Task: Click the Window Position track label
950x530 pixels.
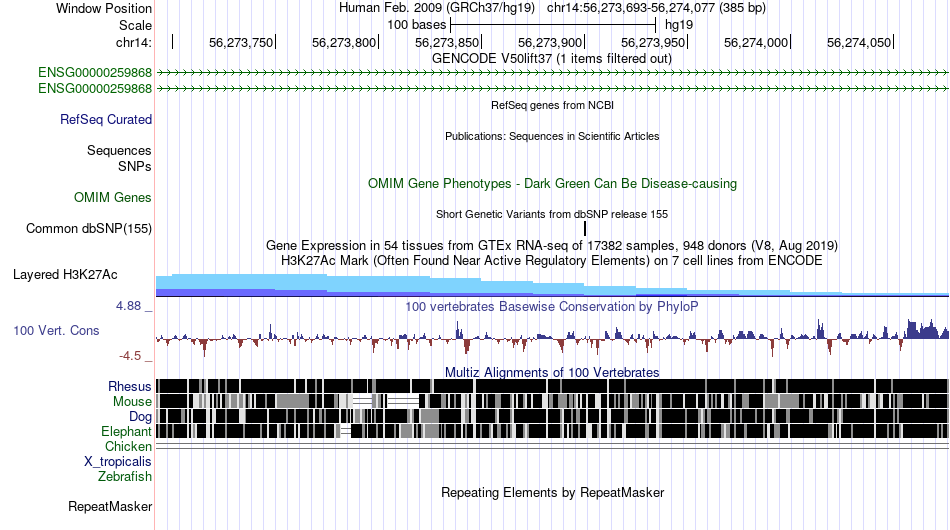Action: coord(104,8)
